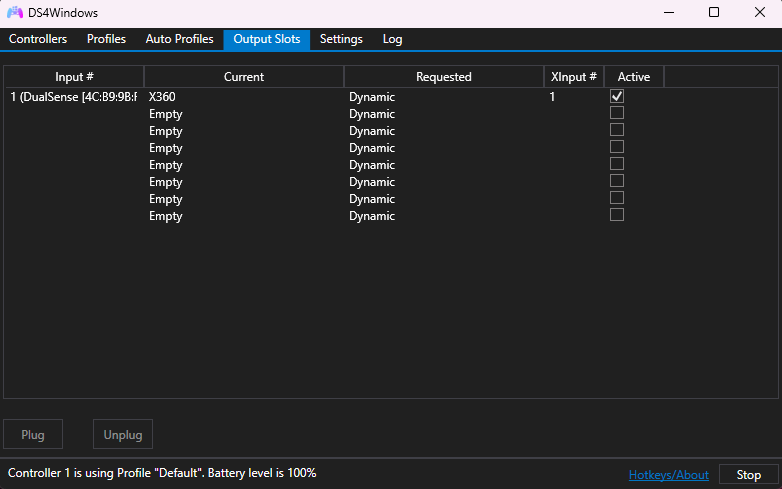Toggle Active checkbox on second slot row
782x489 pixels.
click(x=617, y=113)
